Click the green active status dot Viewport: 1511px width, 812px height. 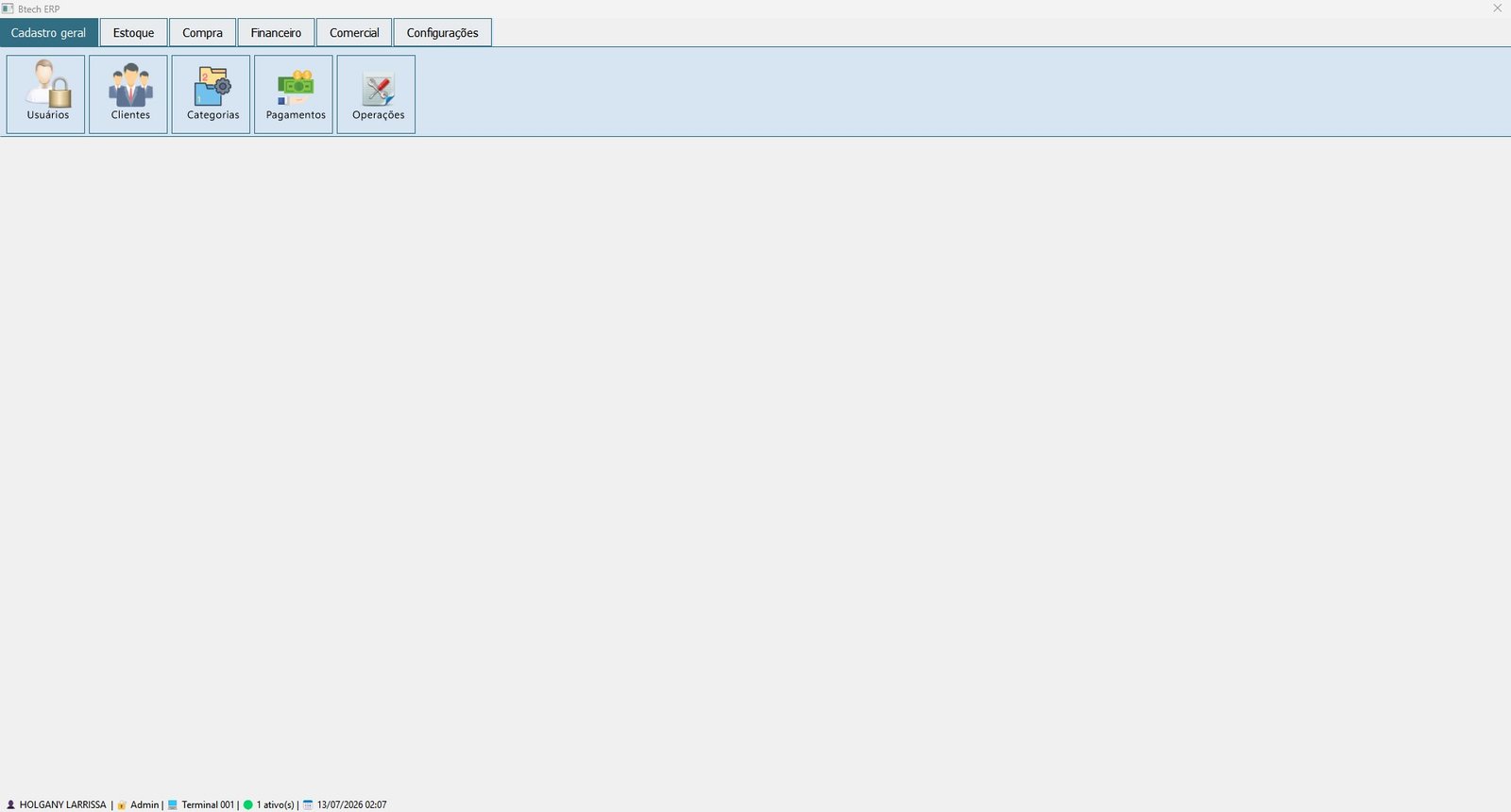248,805
